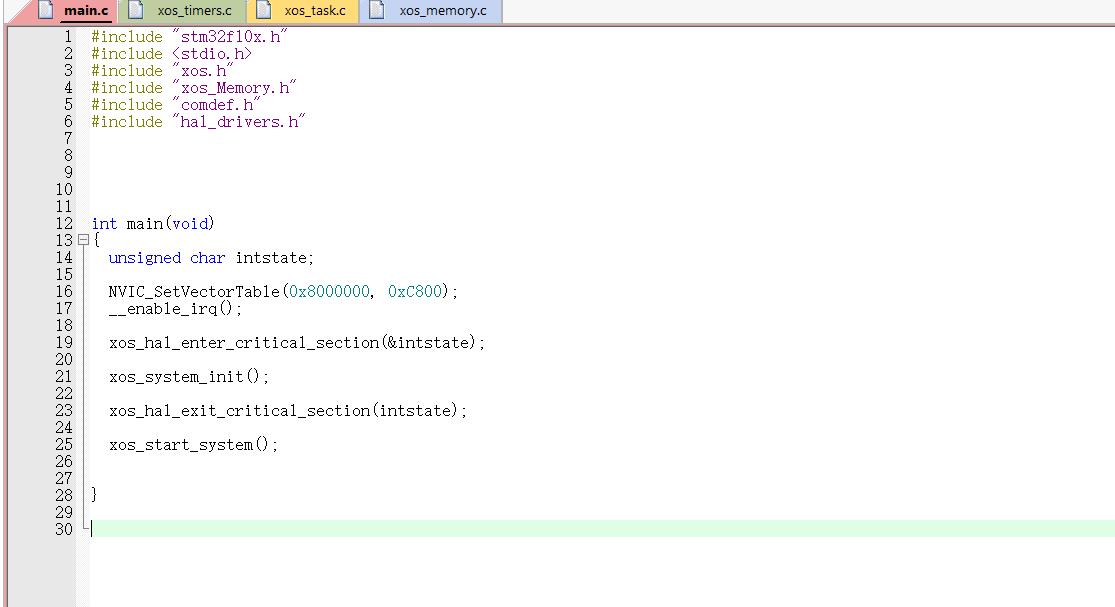Image resolution: width=1115 pixels, height=607 pixels.
Task: Click the 0xC800 hex value
Action: pyautogui.click(x=415, y=291)
